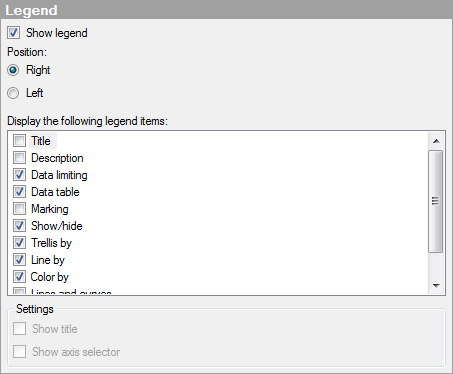Enable the Marking legend item
The height and width of the screenshot is (374, 453).
19,209
